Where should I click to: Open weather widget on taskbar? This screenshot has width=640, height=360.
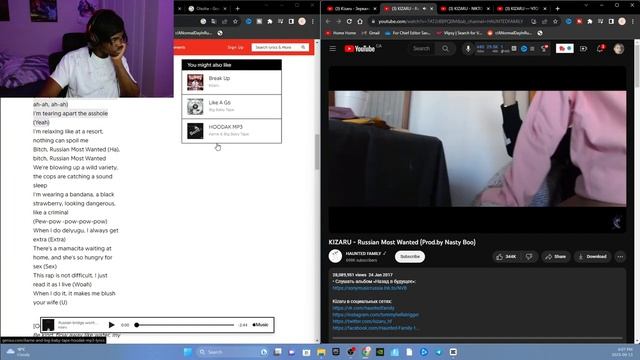click(x=18, y=352)
